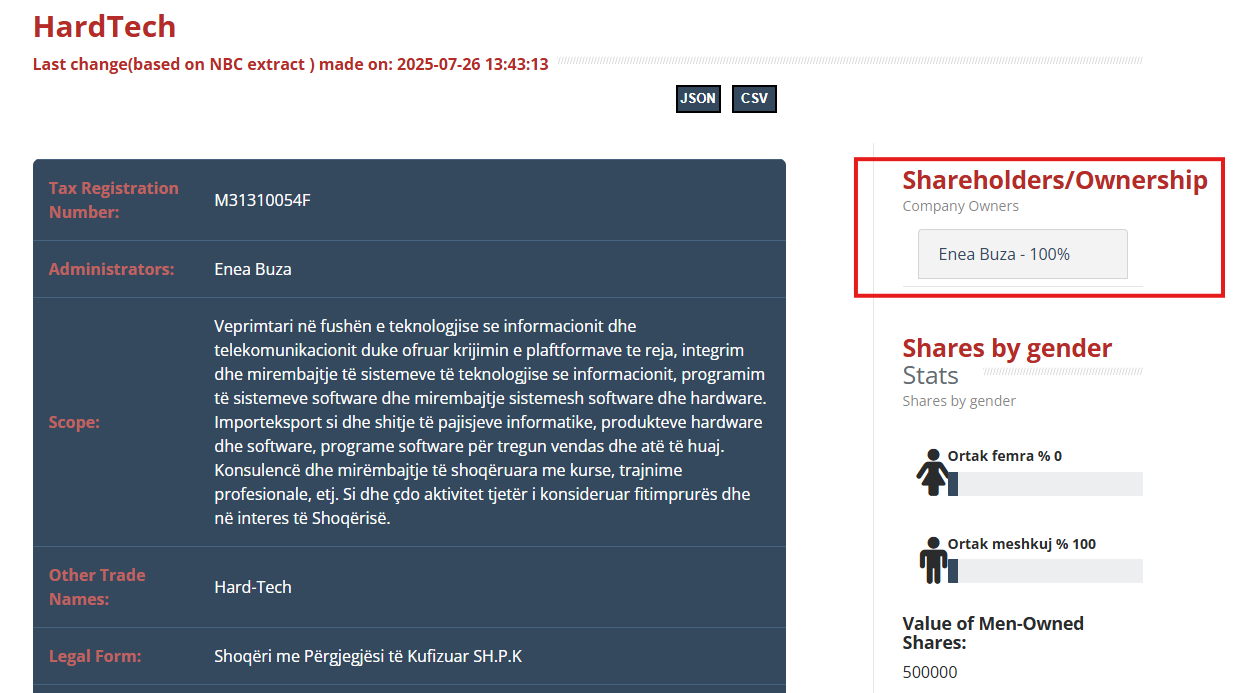The image size is (1241, 693).
Task: Click the HardTech company title
Action: point(104,26)
